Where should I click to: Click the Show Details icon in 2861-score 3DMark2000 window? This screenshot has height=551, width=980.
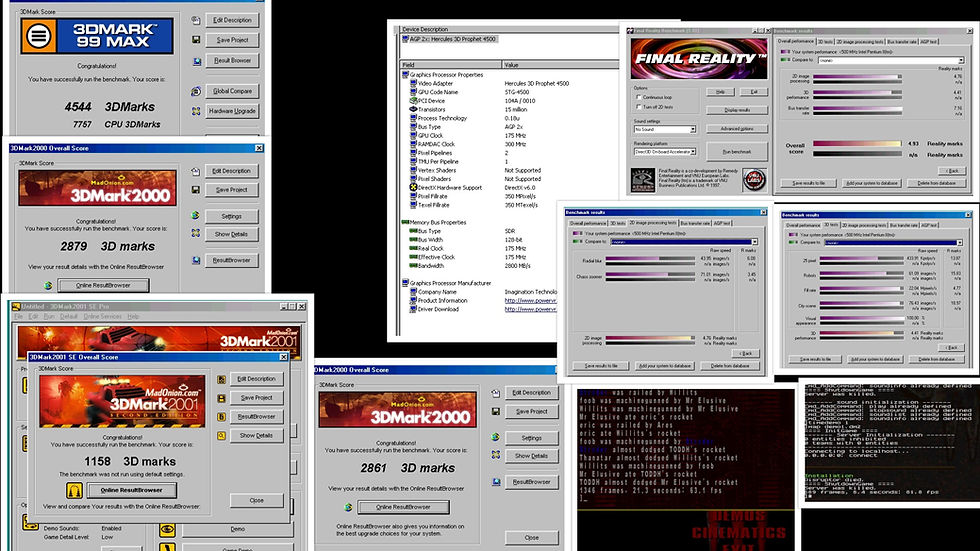(x=496, y=455)
